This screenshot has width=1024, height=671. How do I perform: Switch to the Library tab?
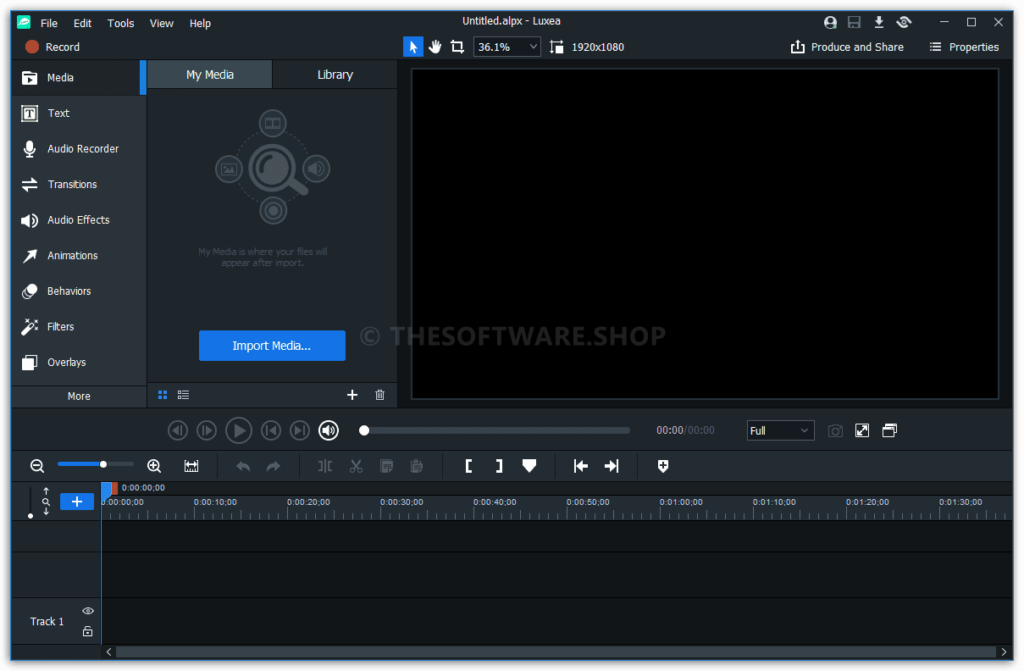coord(335,74)
